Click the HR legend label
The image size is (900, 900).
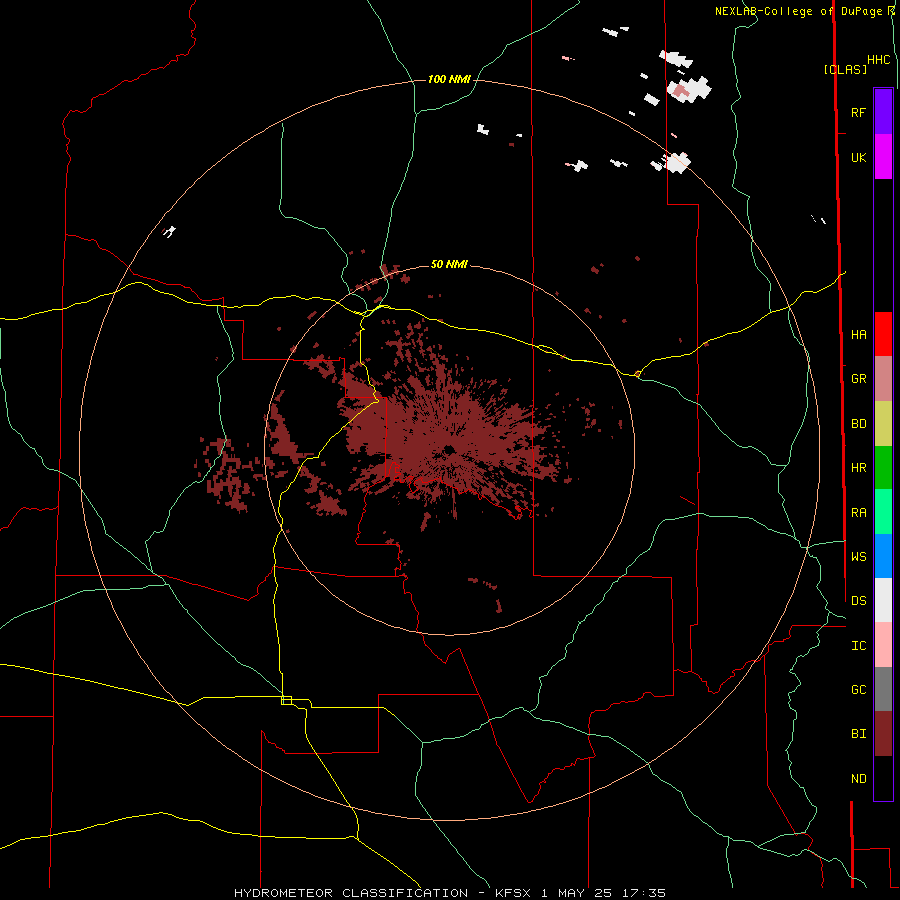pos(858,468)
